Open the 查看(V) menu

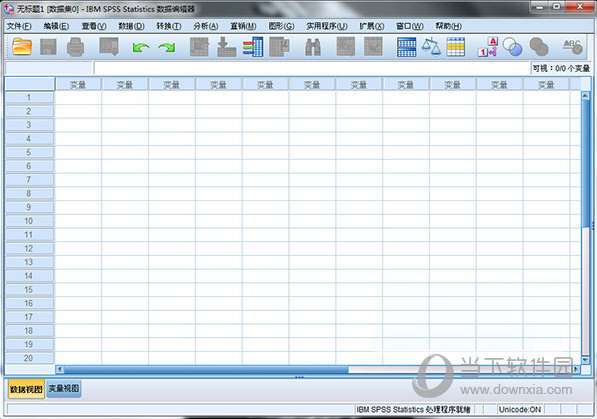(94, 26)
